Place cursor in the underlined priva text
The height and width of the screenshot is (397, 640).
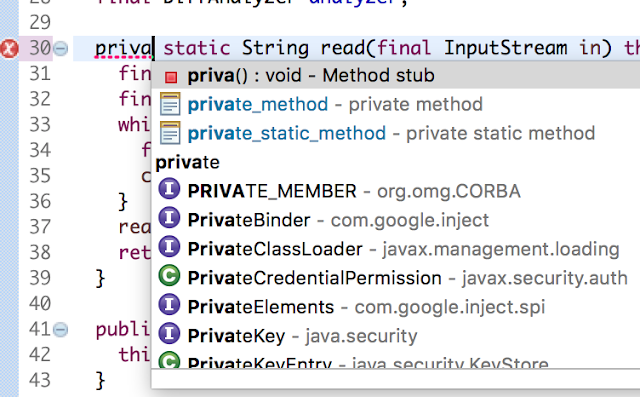(x=124, y=49)
